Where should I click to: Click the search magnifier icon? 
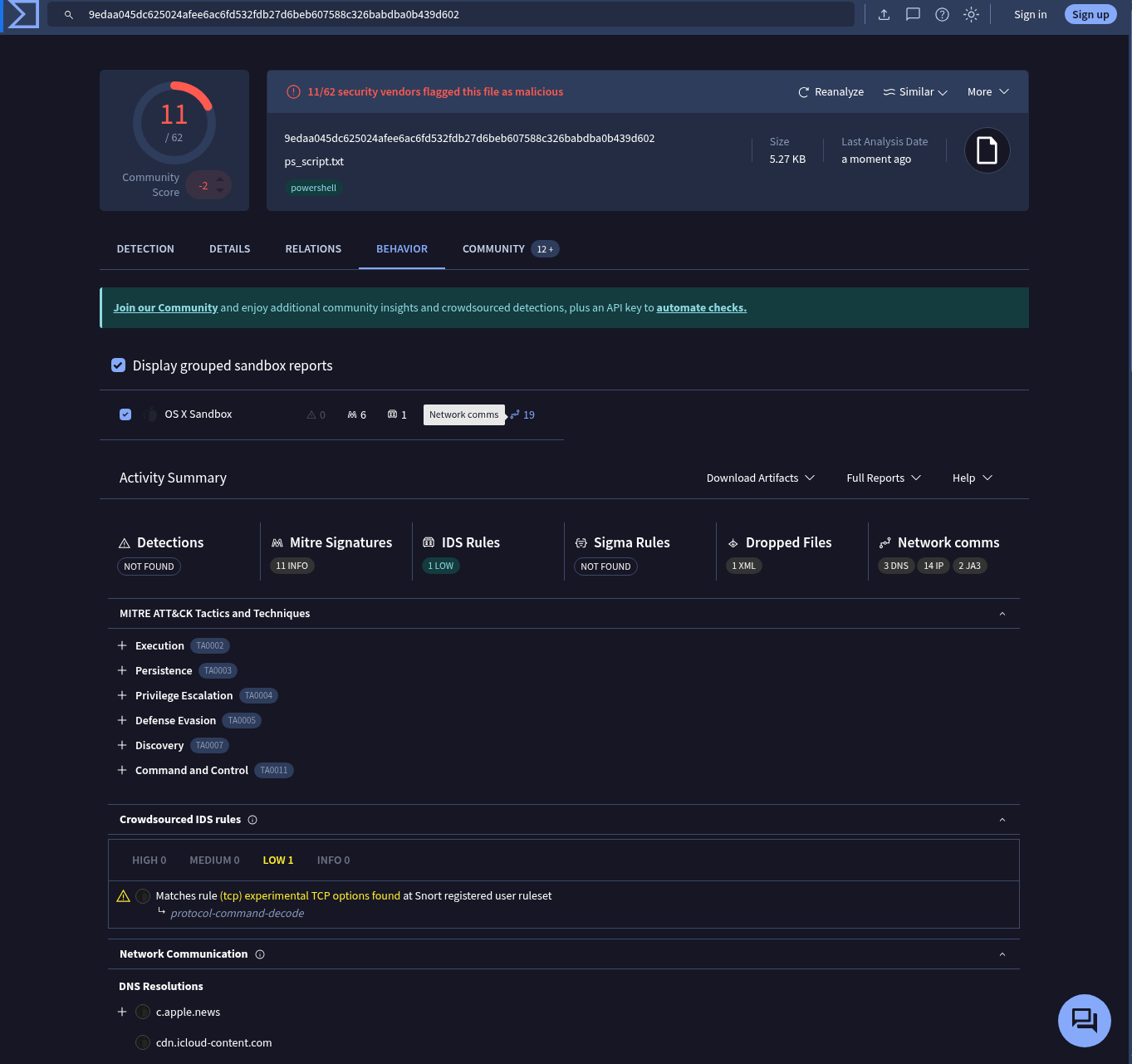69,15
